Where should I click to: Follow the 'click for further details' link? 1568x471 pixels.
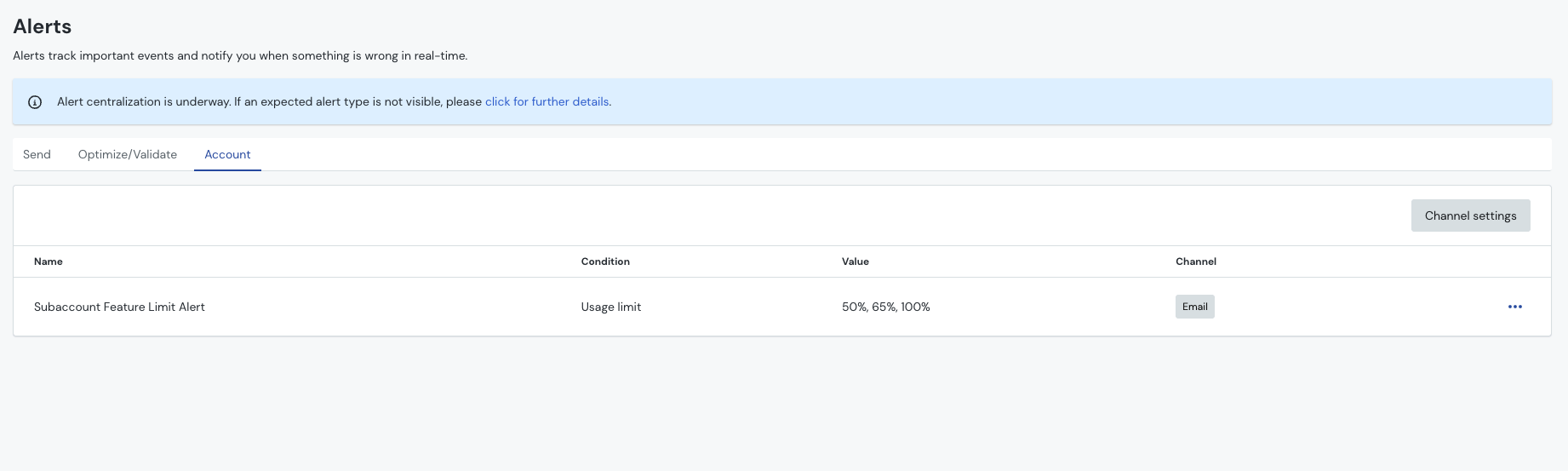(x=547, y=101)
